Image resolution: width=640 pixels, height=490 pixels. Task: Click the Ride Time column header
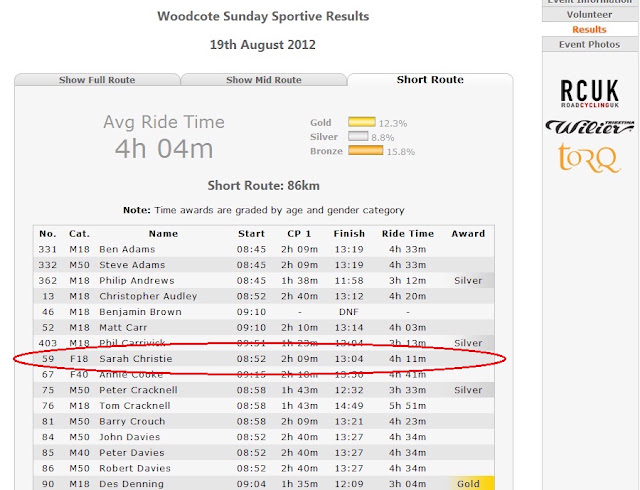(408, 234)
